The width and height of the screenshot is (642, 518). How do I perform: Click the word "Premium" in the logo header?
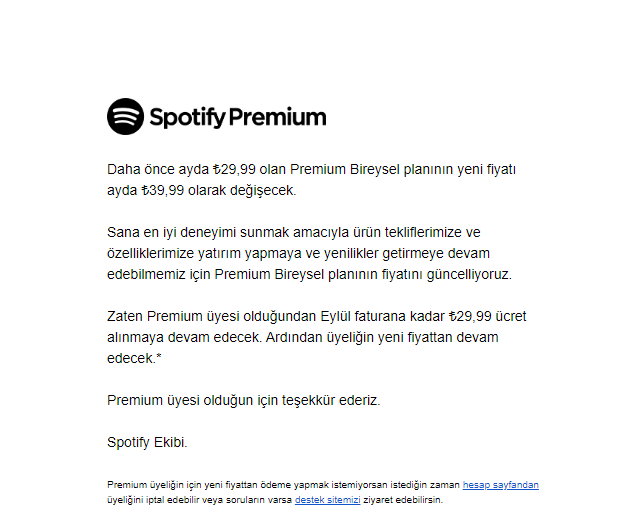tap(278, 117)
